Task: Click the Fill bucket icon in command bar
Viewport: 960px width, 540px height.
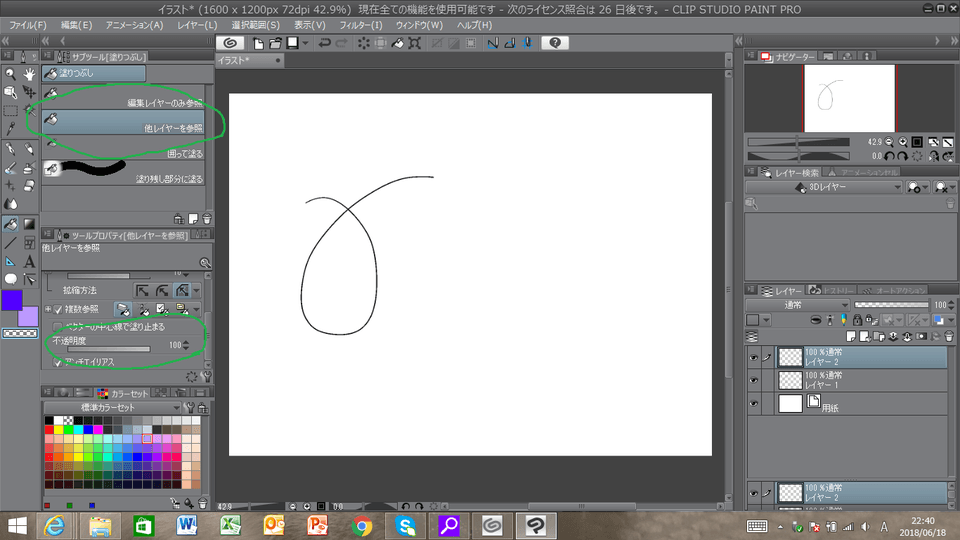Action: [397, 43]
